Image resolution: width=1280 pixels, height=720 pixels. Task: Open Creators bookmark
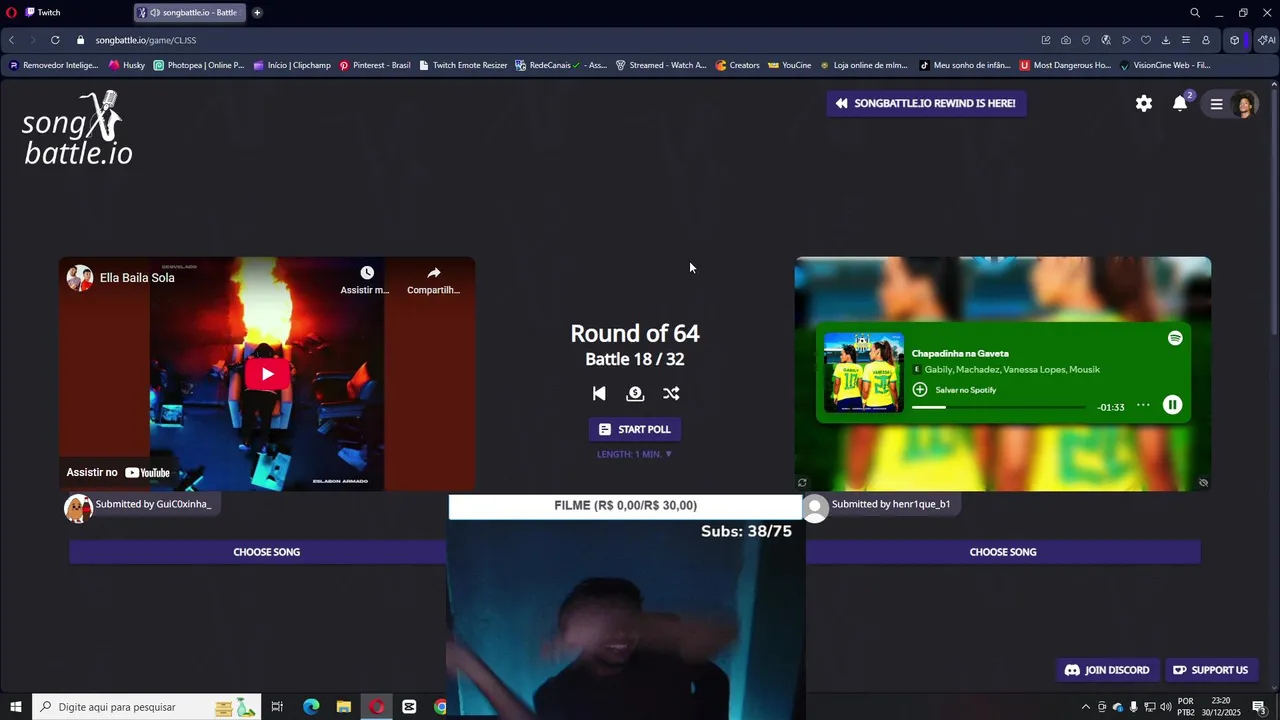point(737,65)
